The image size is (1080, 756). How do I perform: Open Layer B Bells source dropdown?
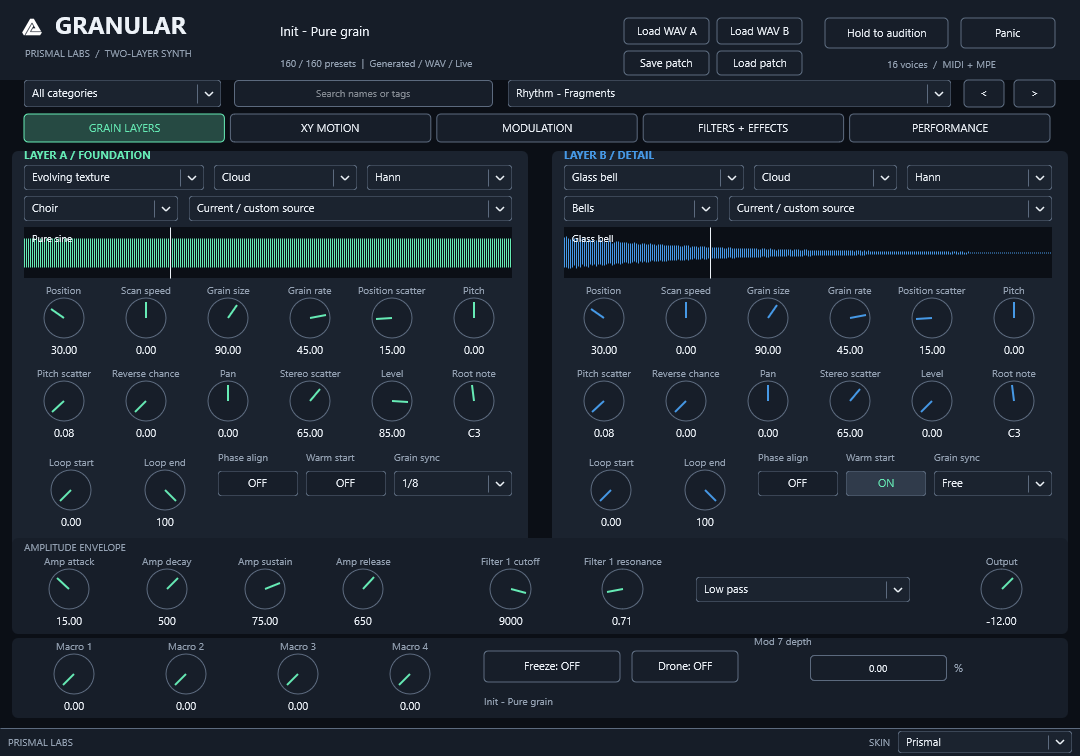(641, 209)
